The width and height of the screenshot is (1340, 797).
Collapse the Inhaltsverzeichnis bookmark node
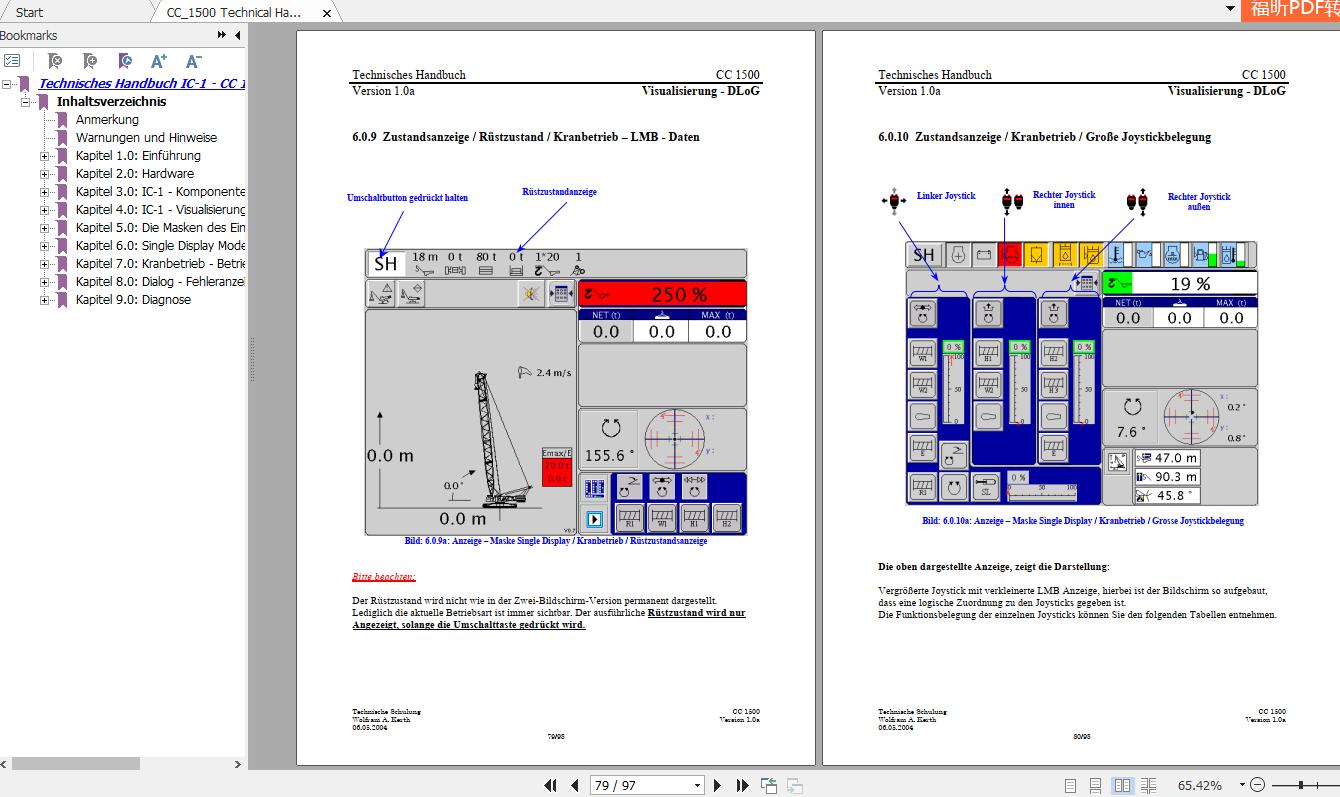tap(26, 101)
